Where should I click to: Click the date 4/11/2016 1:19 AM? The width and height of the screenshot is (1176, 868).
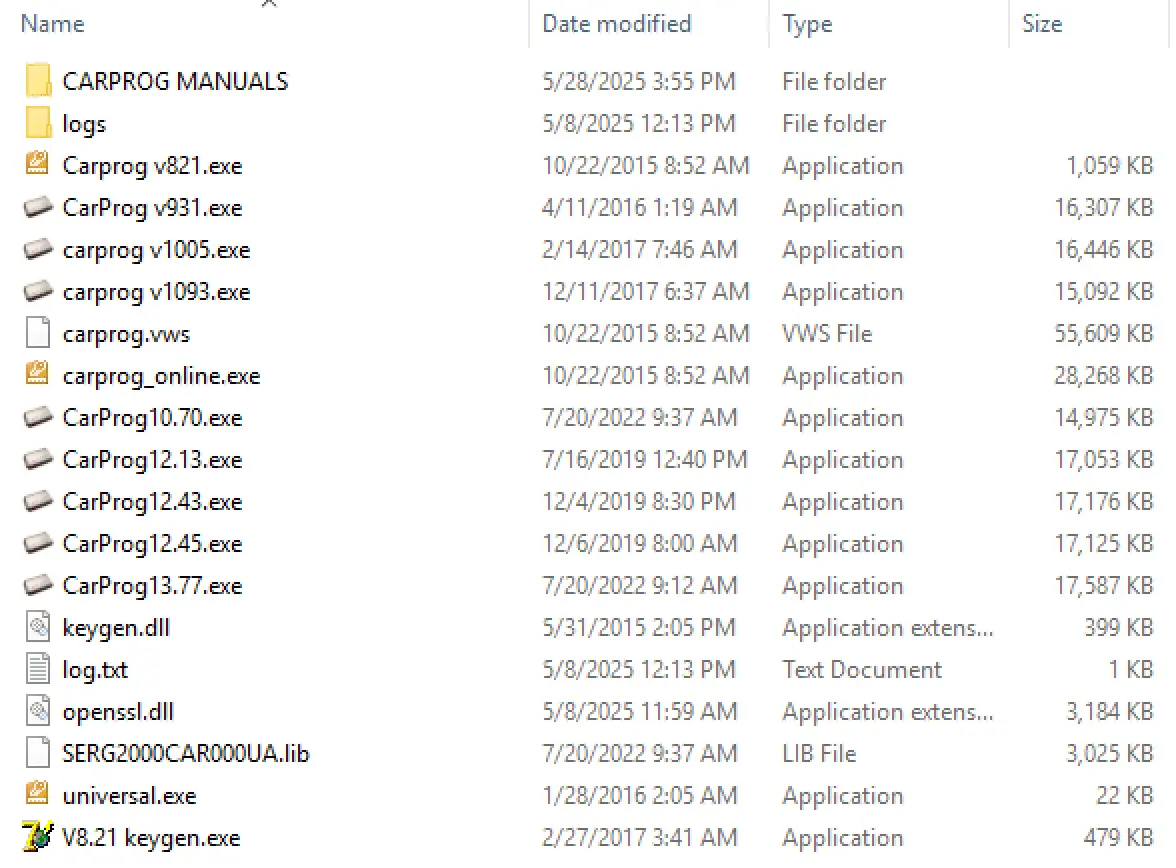coord(639,207)
